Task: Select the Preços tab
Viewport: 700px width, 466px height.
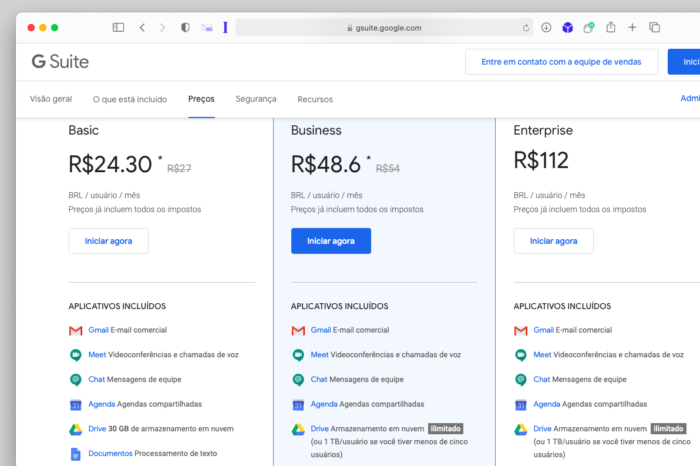Action: coord(201,99)
